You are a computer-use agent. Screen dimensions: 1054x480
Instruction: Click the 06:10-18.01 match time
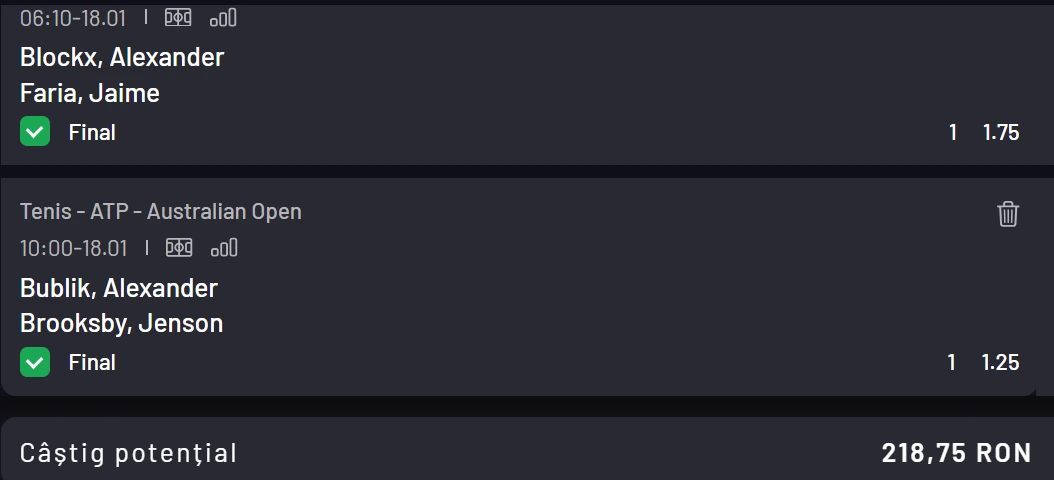click(73, 18)
